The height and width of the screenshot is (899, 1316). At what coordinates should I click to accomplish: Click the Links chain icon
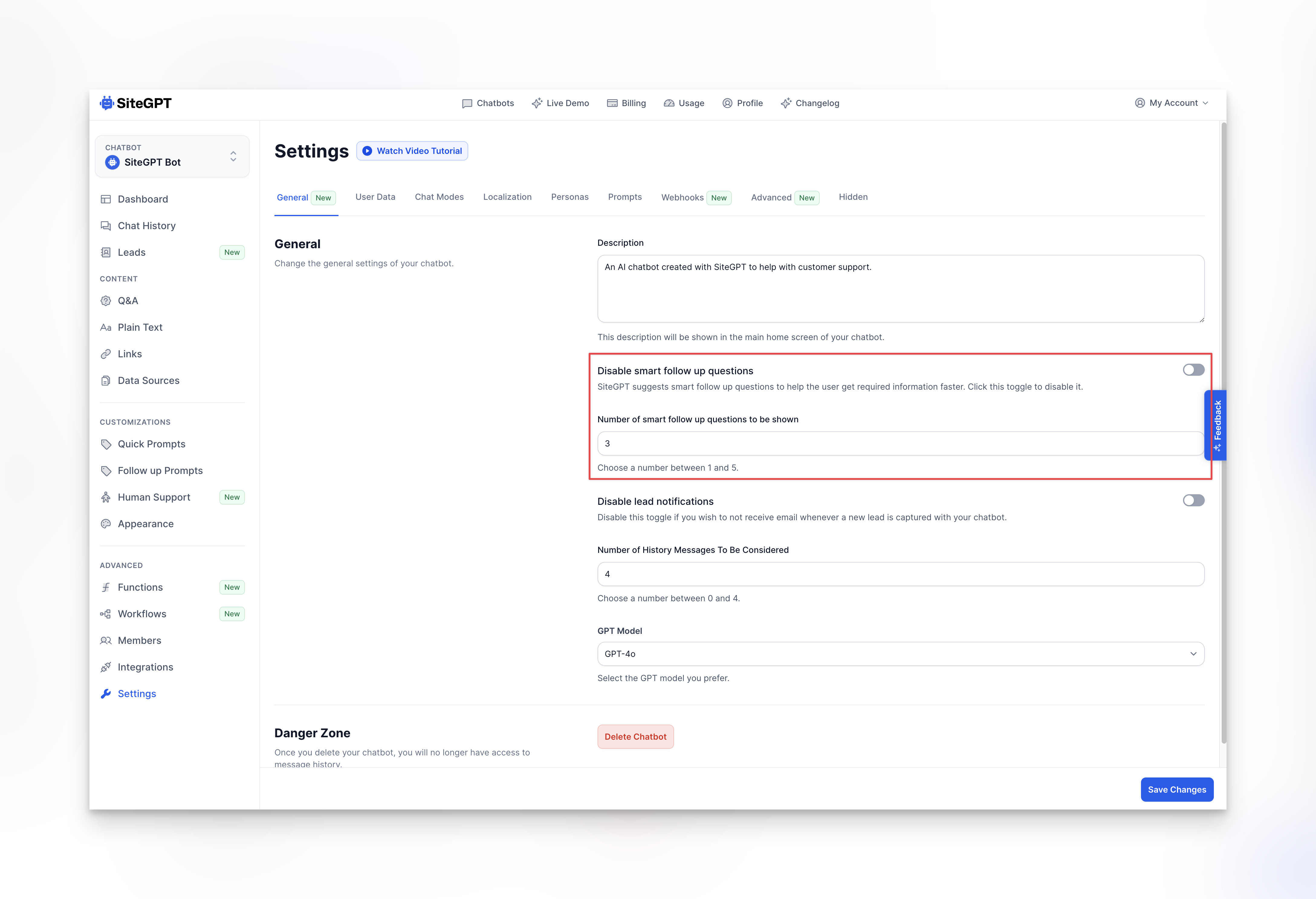105,354
